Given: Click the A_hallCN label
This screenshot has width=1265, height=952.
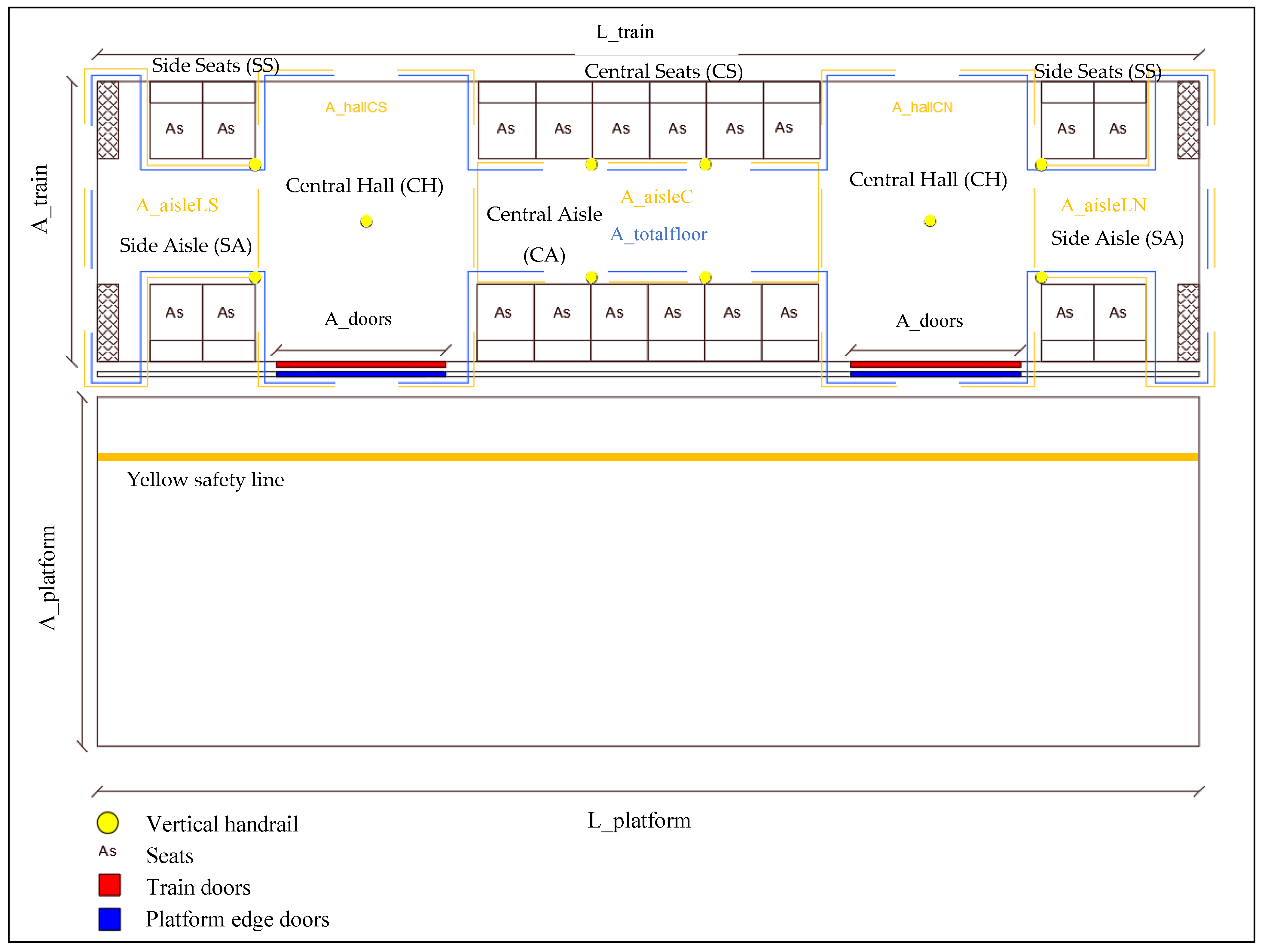Looking at the screenshot, I should click(x=922, y=108).
